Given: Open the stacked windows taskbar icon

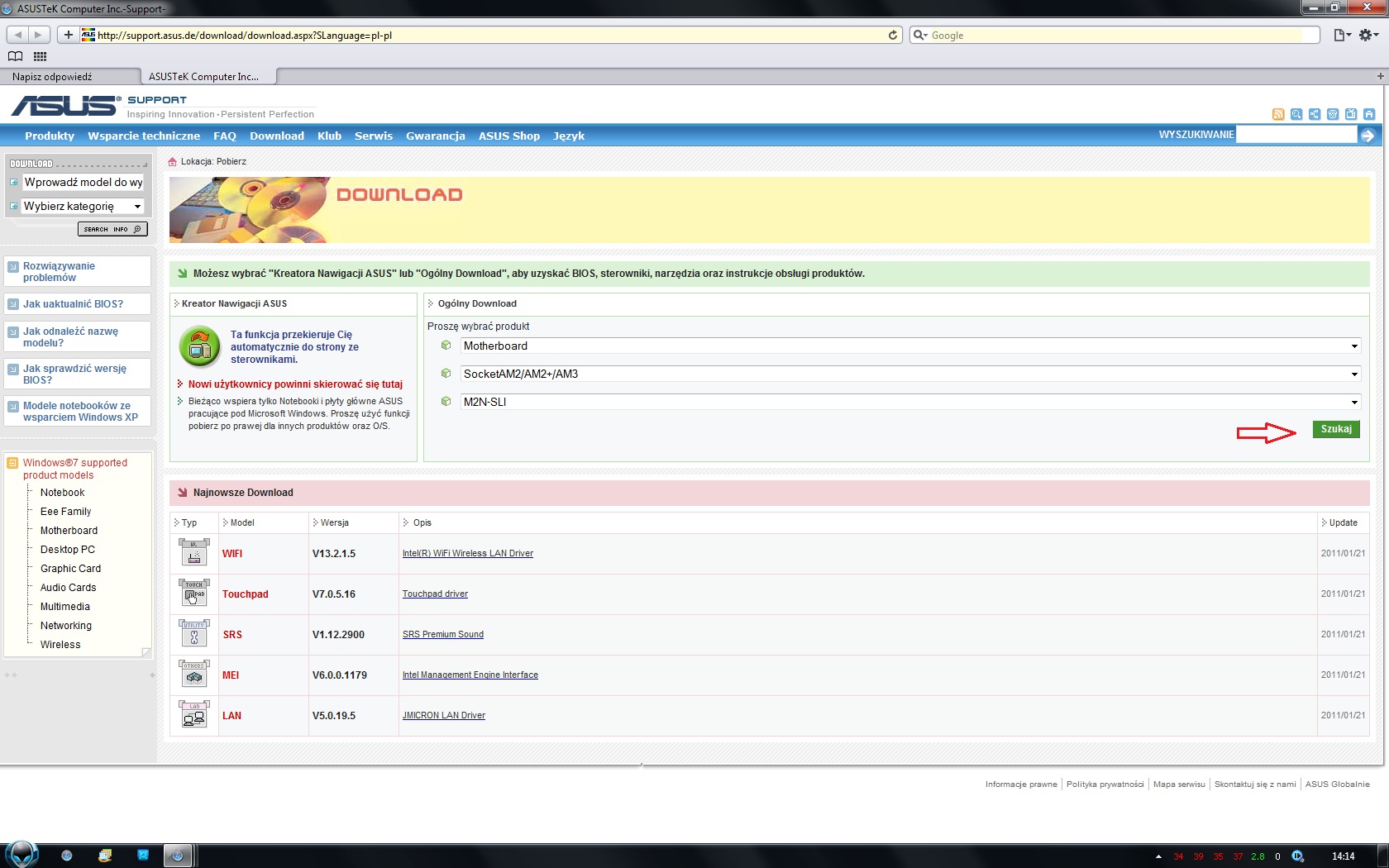Looking at the screenshot, I should pyautogui.click(x=105, y=856).
